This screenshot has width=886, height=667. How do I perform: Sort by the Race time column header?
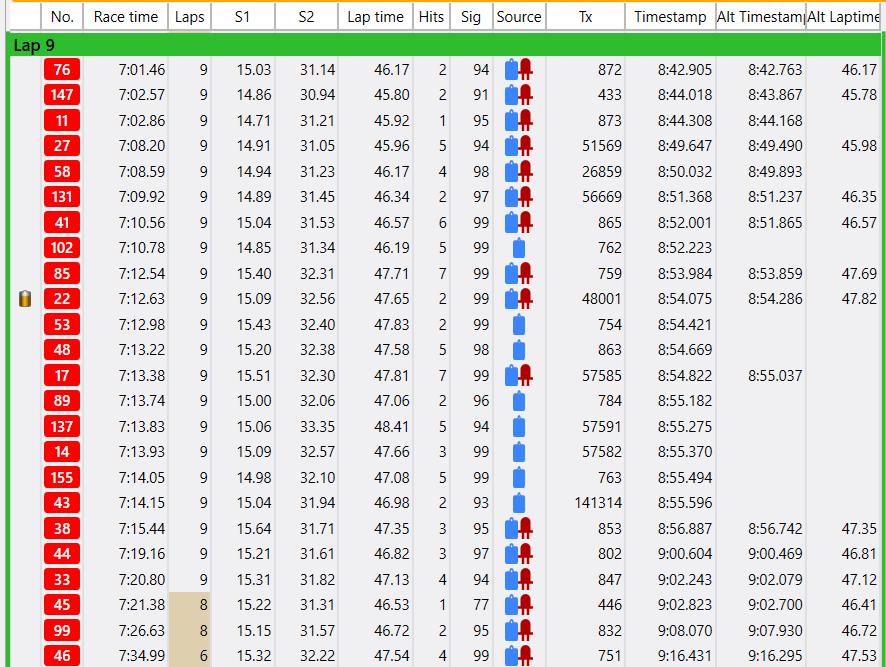125,17
